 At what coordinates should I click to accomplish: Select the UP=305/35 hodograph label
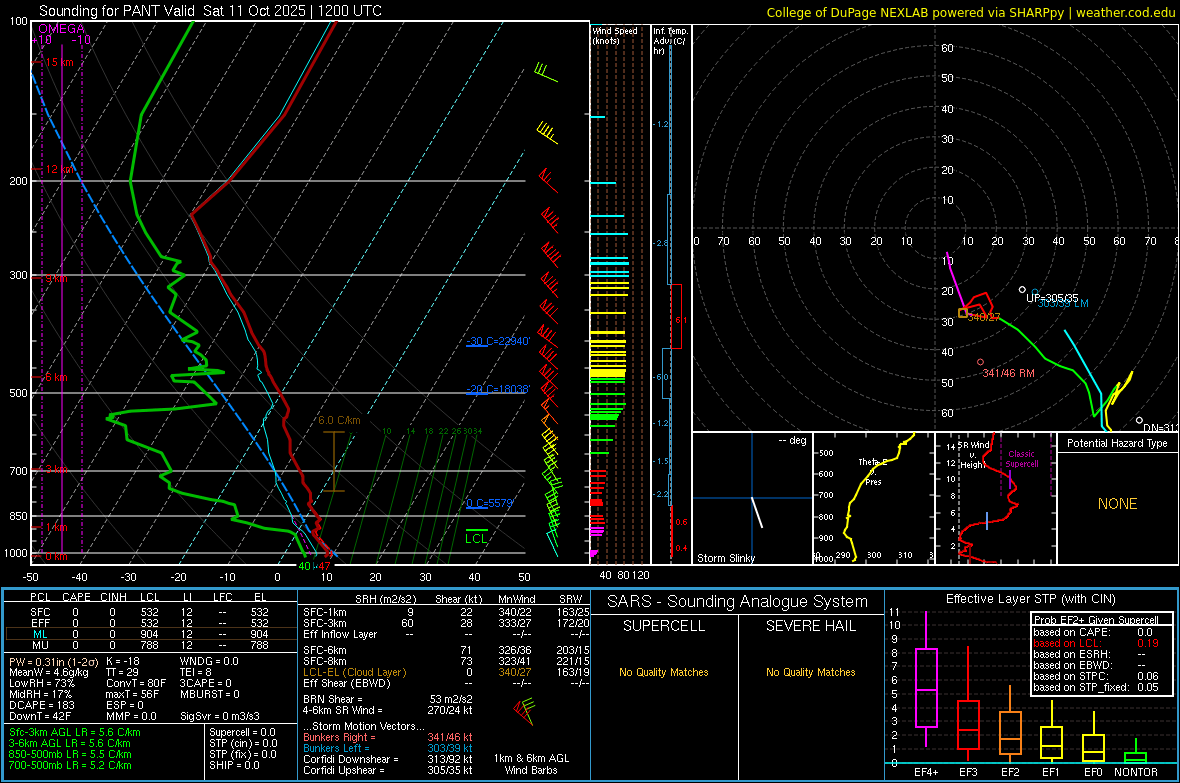[x=1052, y=298]
